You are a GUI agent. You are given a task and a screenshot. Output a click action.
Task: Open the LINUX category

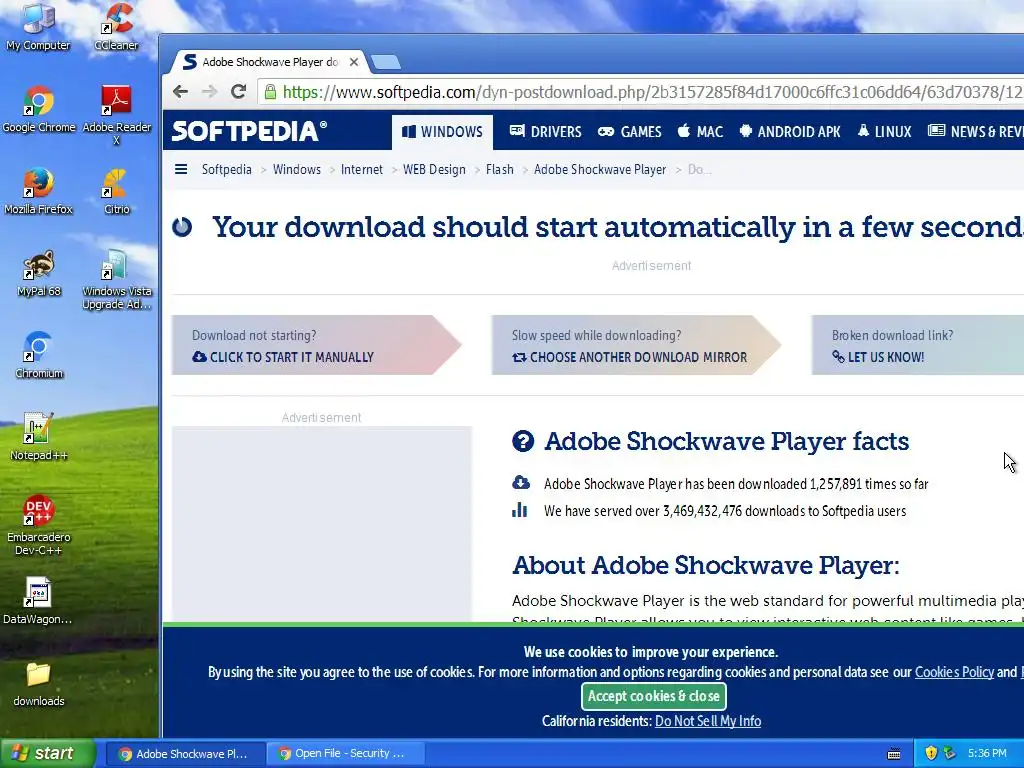pyautogui.click(x=884, y=132)
